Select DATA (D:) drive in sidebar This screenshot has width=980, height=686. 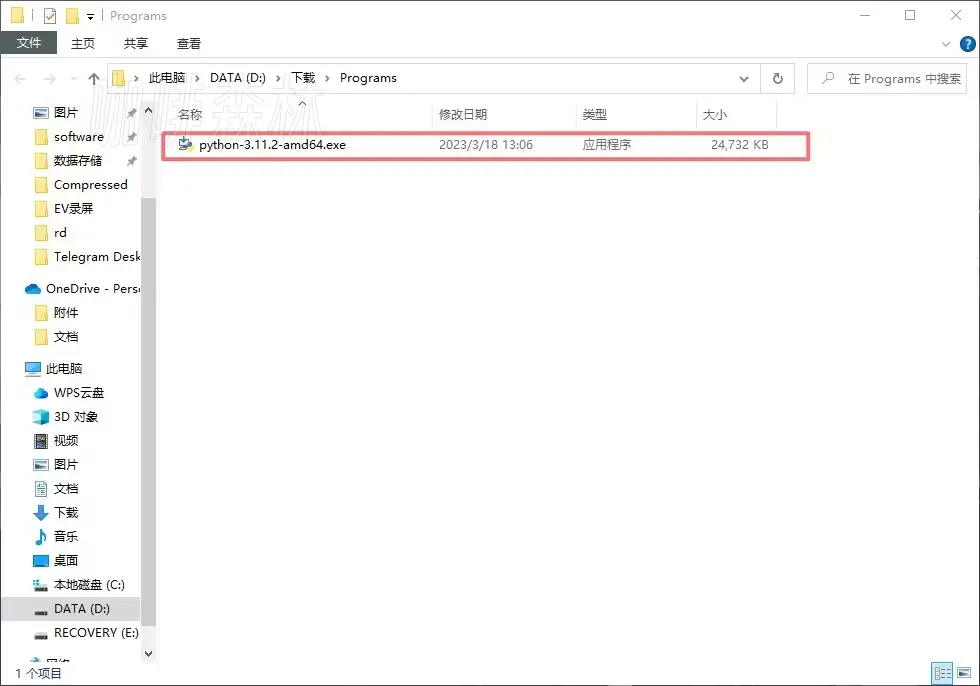(82, 609)
